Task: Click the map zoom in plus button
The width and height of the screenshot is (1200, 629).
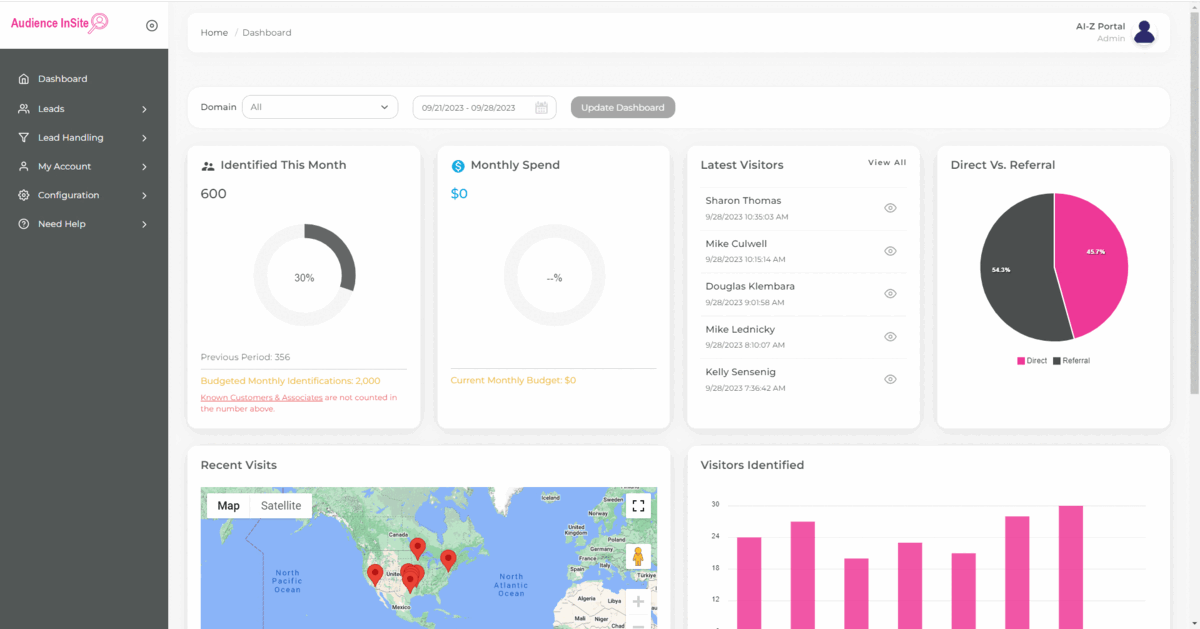Action: pos(638,602)
